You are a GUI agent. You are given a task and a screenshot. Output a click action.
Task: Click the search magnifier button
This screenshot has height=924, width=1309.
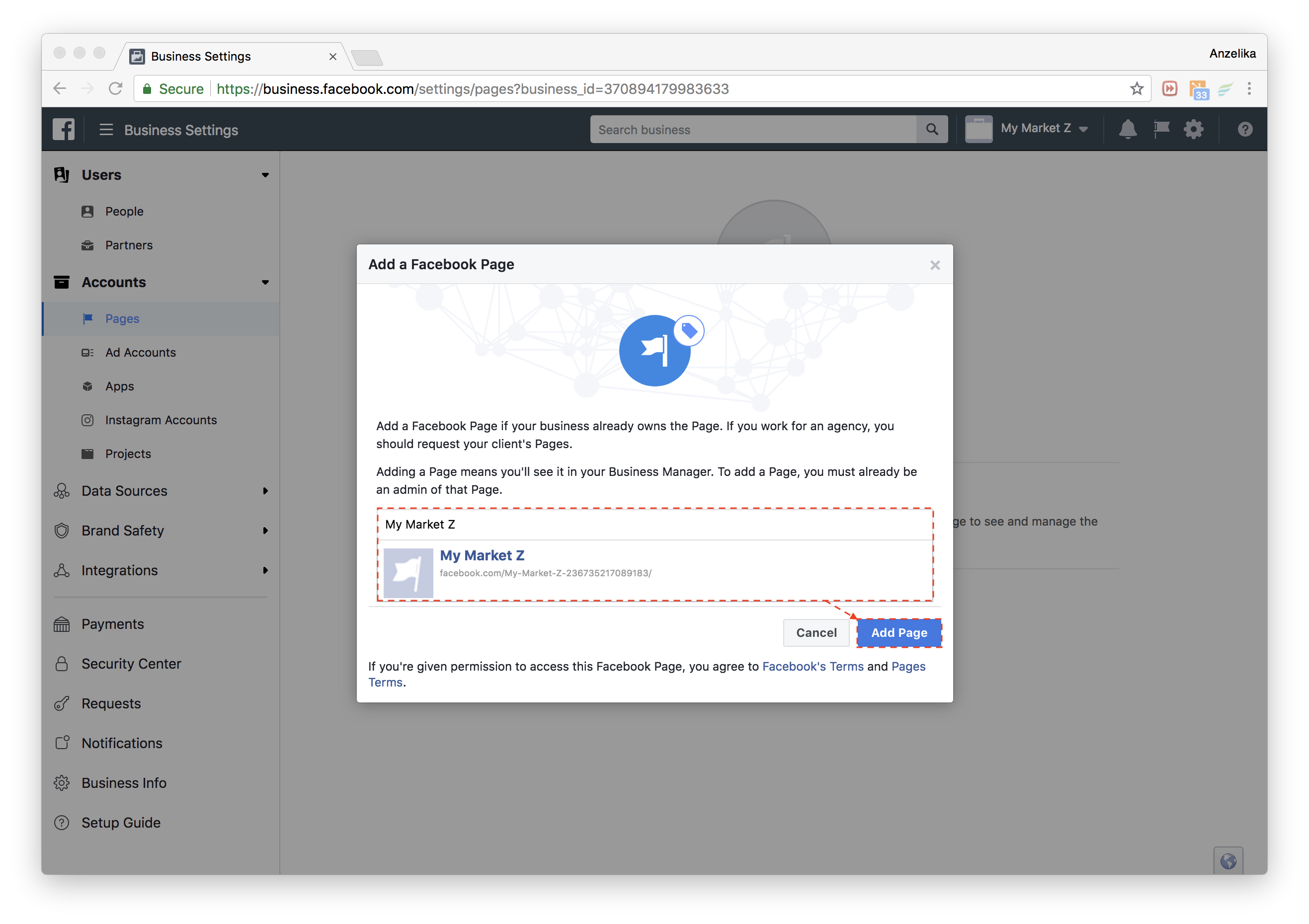click(932, 129)
